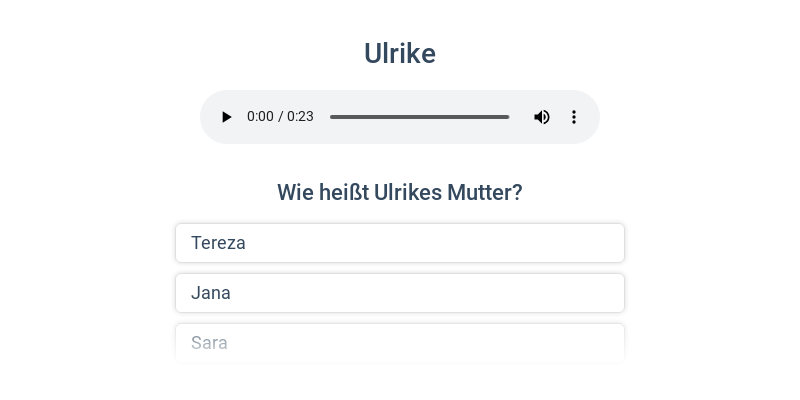Screen dimensions: 800x400
Task: Click the slash between the audio times
Action: (280, 117)
